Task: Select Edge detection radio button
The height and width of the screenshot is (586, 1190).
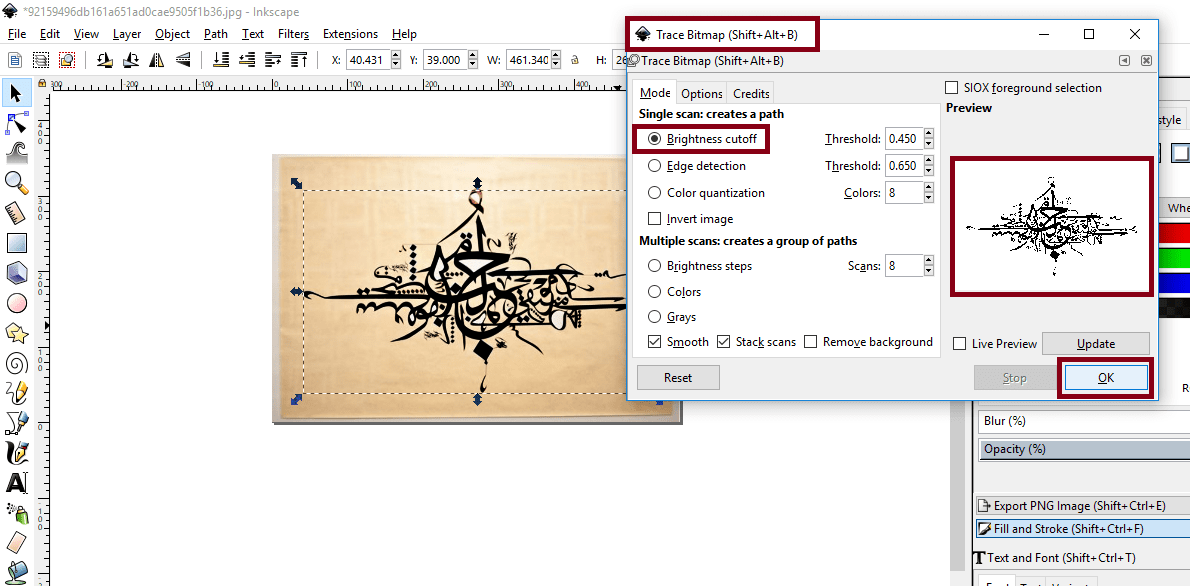Action: (654, 165)
